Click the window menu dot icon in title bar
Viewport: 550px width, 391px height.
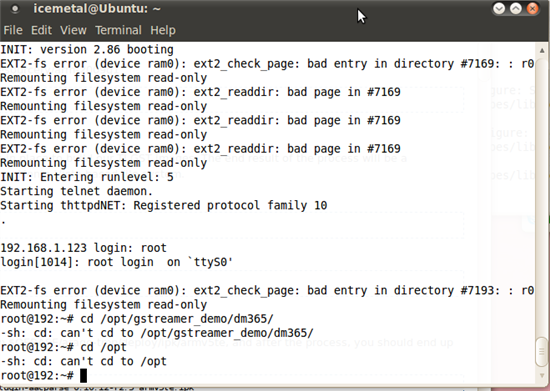pos(15,9)
